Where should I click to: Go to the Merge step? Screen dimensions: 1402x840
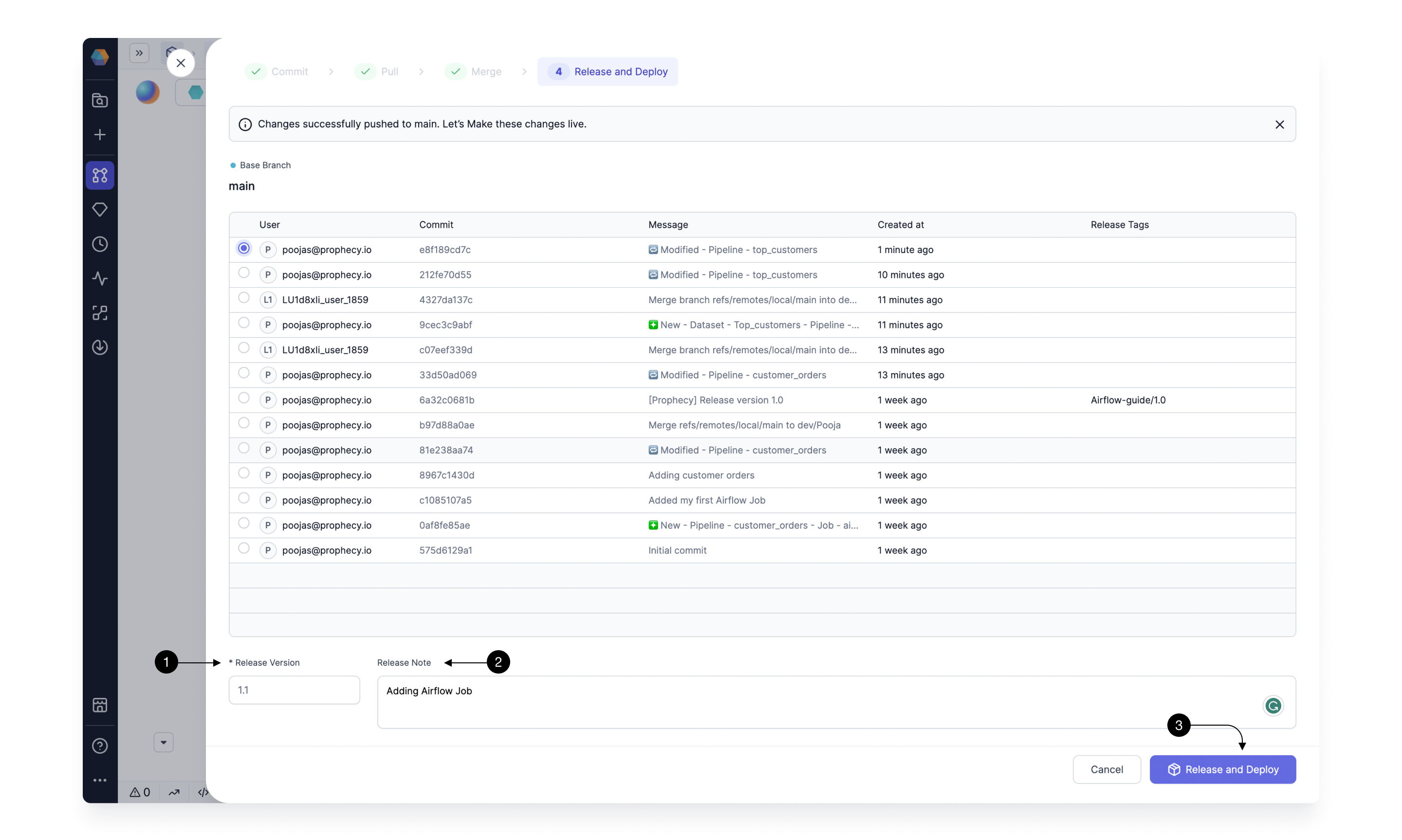[474, 72]
